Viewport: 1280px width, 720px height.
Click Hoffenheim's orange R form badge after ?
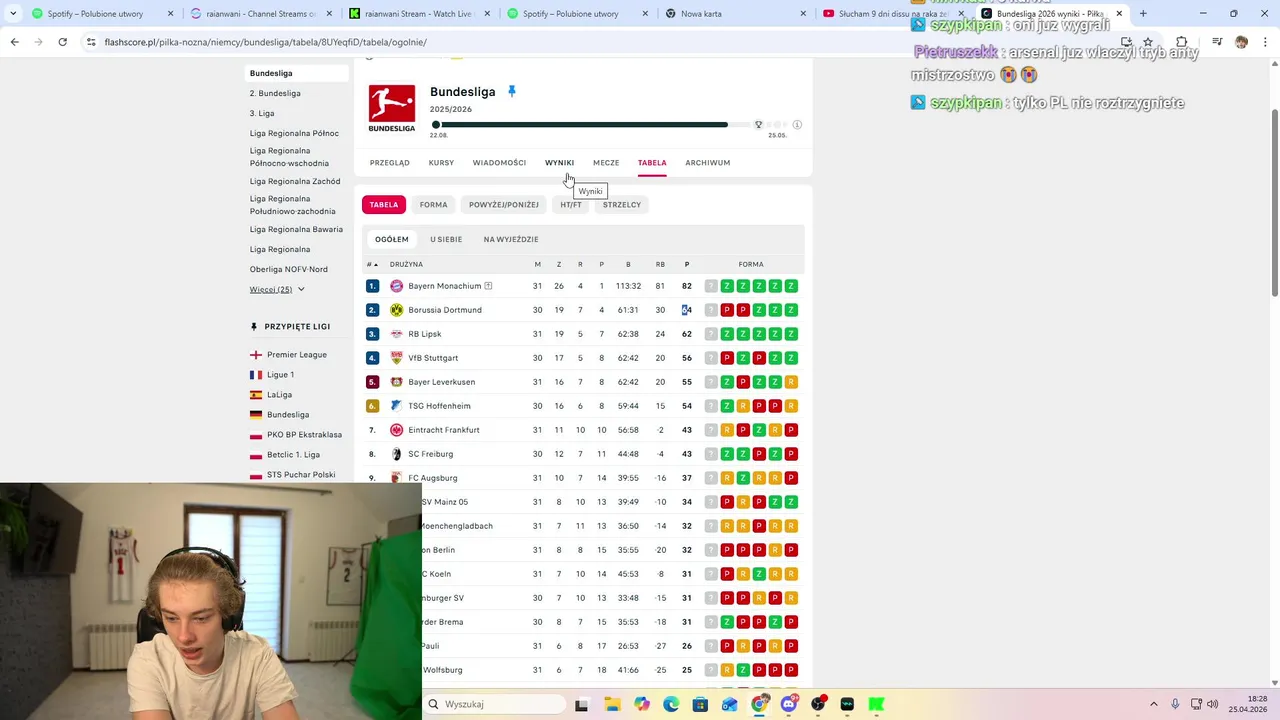pos(743,406)
